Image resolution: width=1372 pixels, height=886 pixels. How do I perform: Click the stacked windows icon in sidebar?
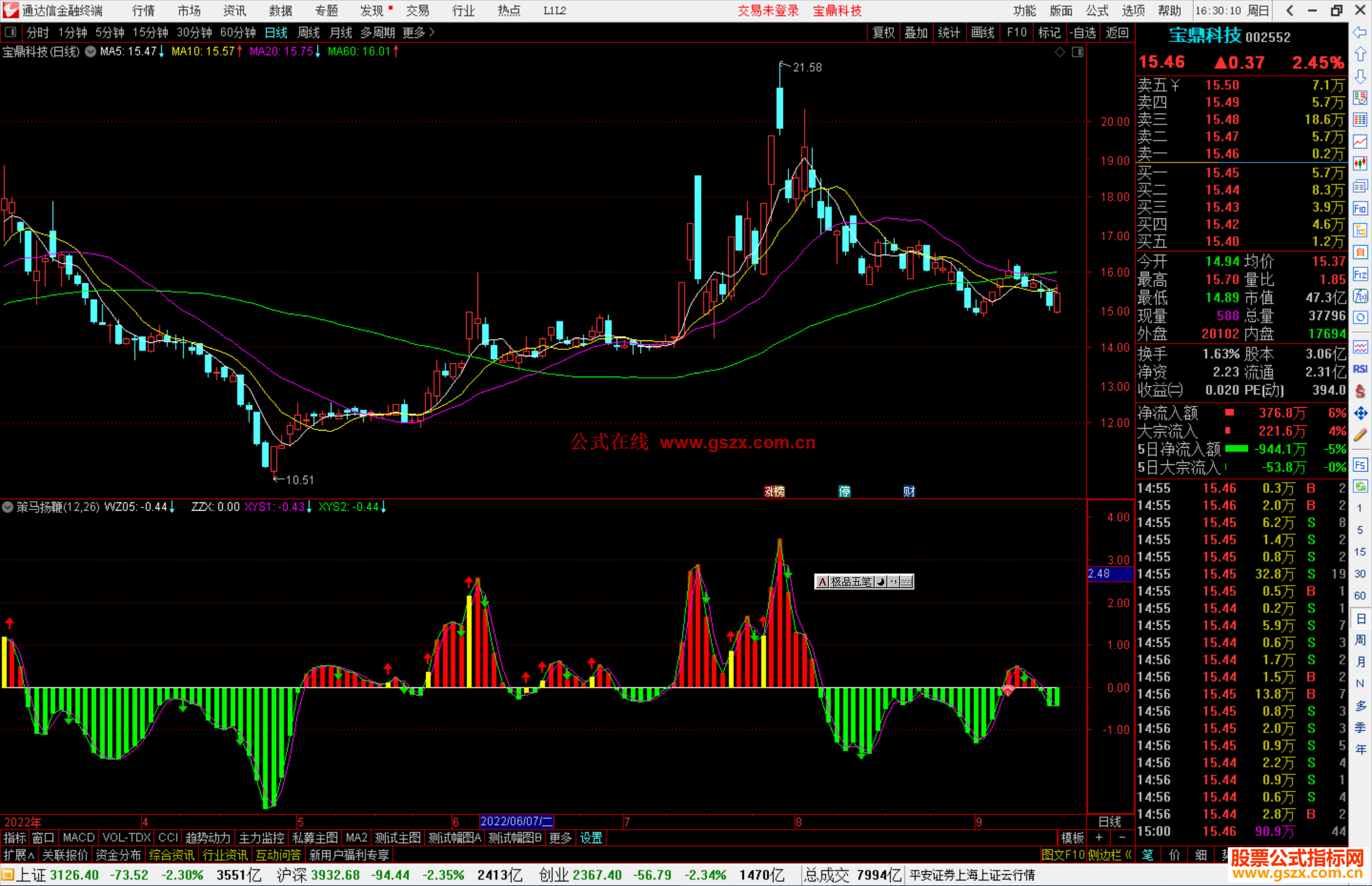tap(1360, 186)
